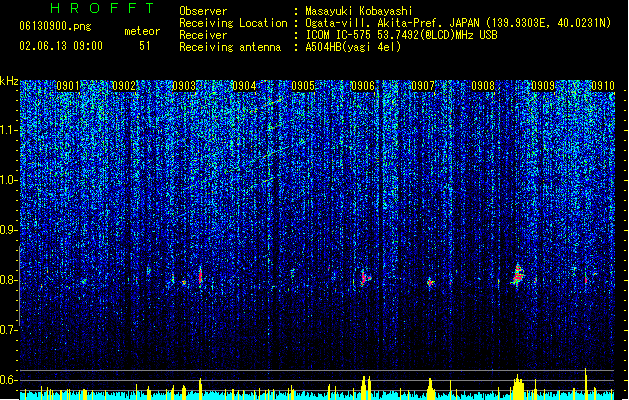Click the meteor count 51
629x400 pixels.
click(145, 46)
